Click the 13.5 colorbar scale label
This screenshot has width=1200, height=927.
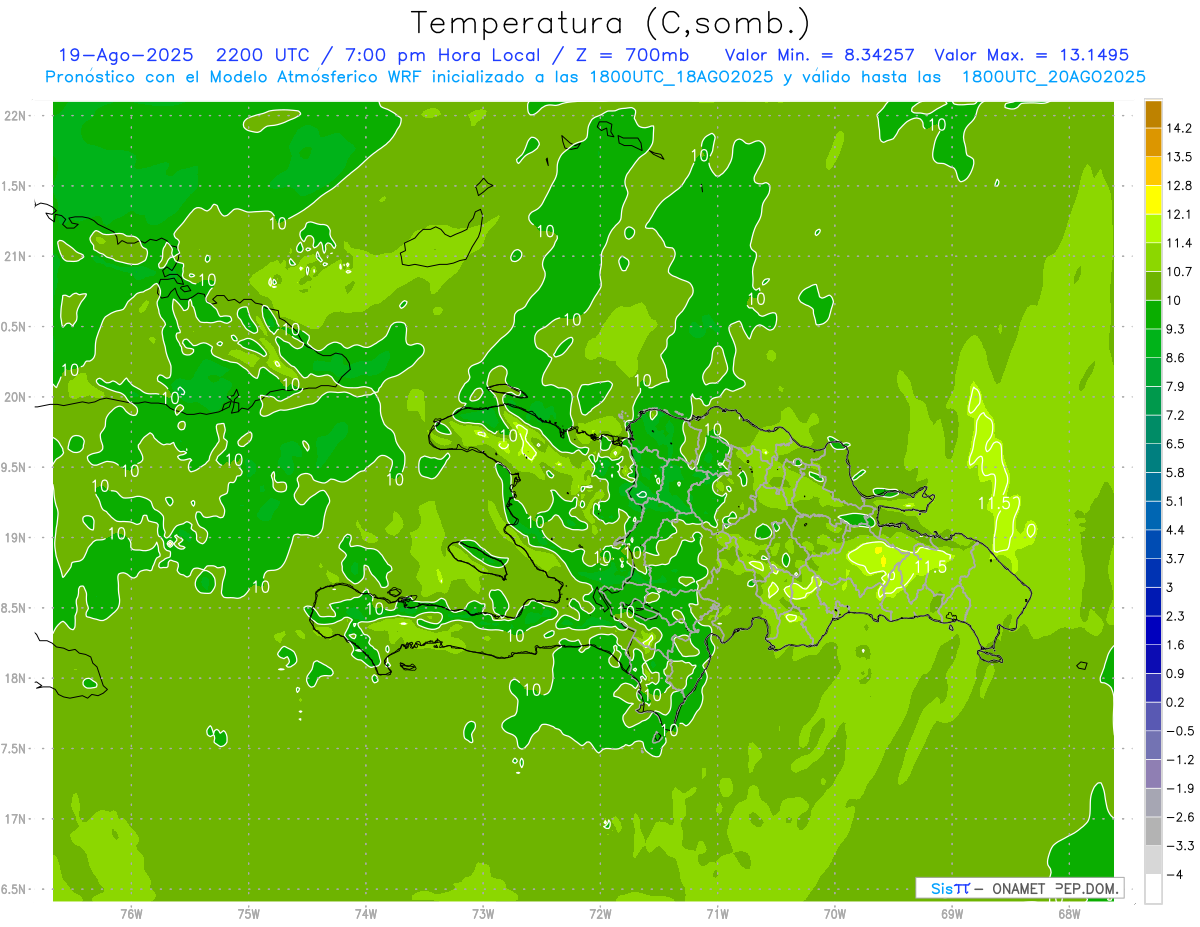1178,157
